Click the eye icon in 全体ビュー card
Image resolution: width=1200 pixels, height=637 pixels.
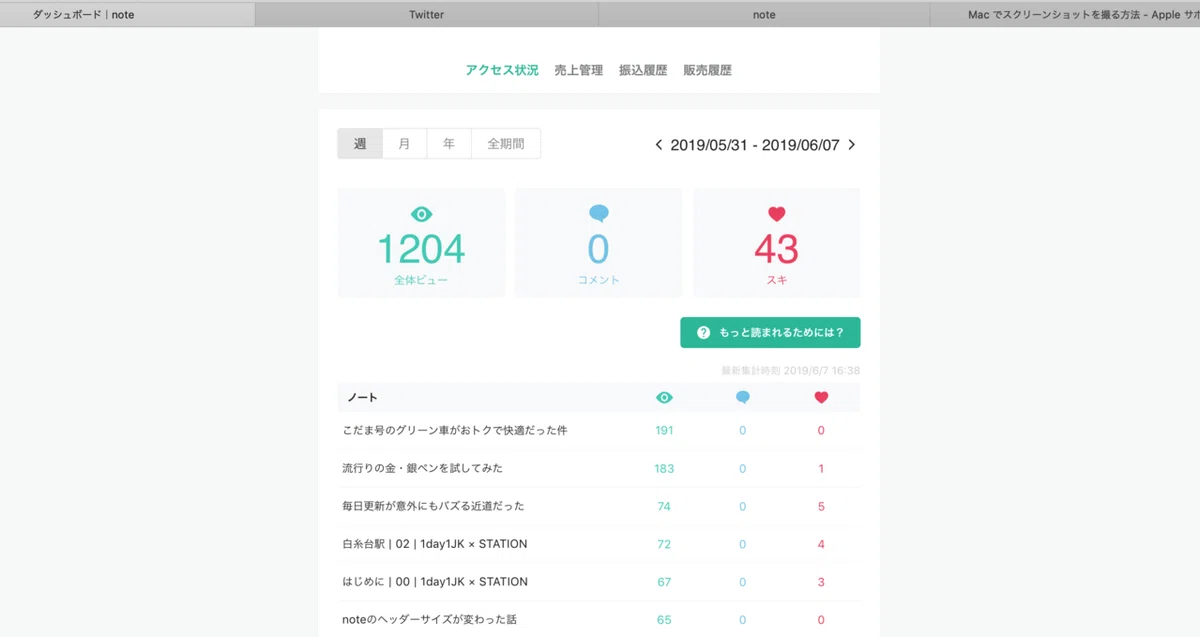421,213
